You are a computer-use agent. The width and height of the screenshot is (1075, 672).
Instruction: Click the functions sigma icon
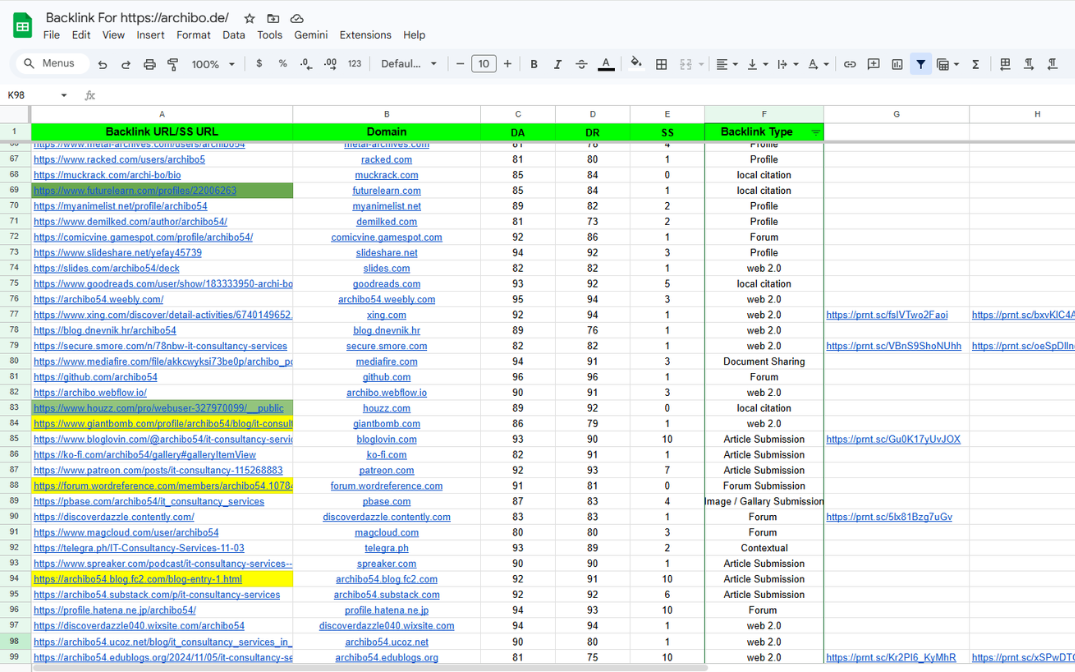coord(975,64)
